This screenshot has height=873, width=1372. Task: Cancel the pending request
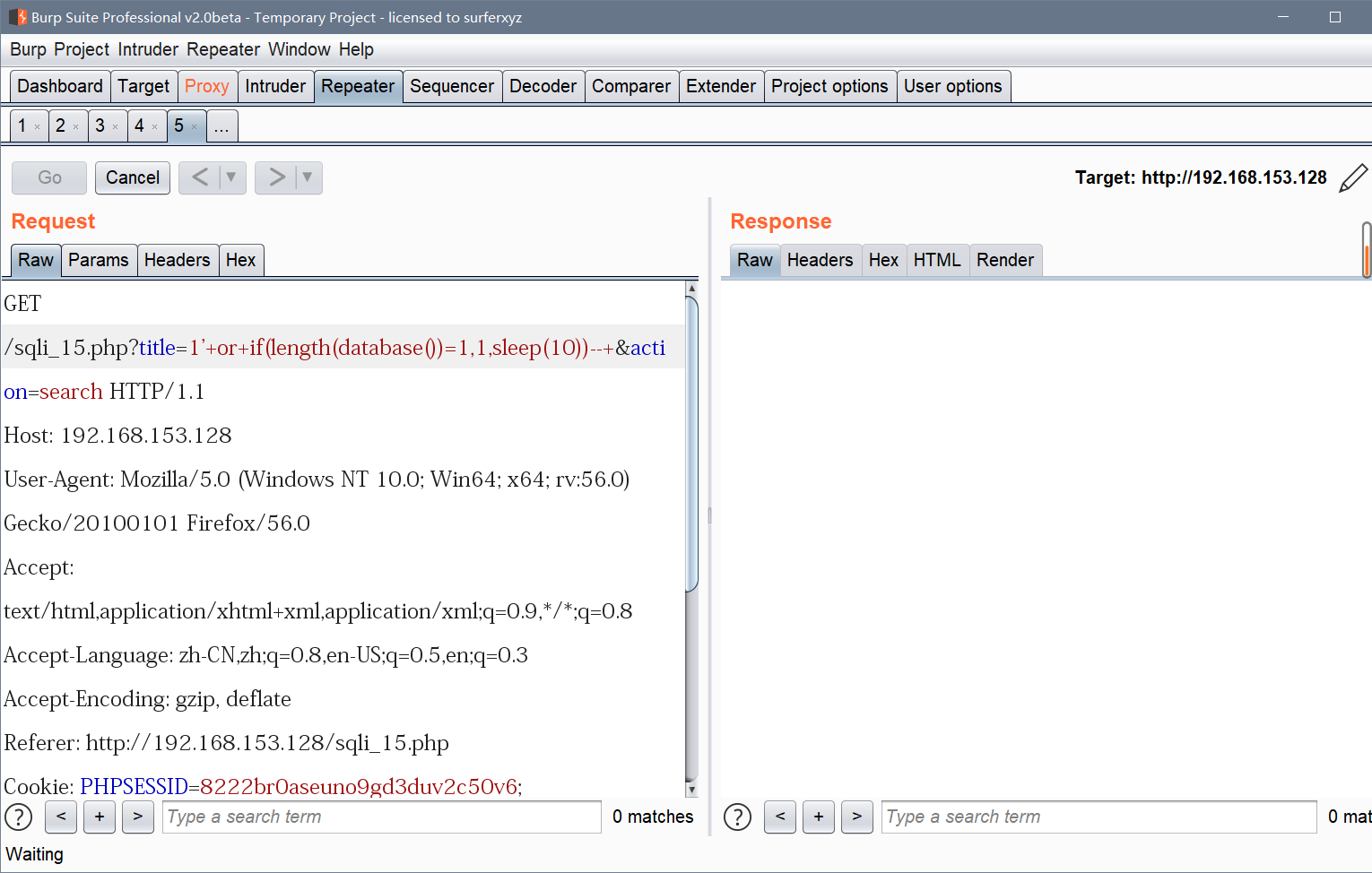pos(133,177)
